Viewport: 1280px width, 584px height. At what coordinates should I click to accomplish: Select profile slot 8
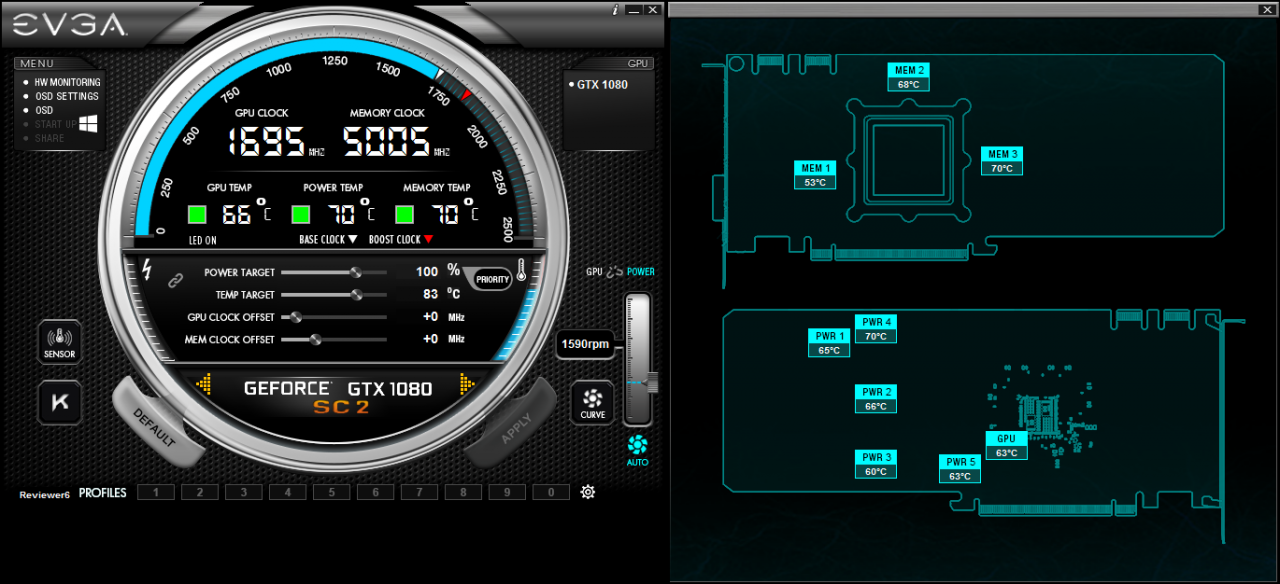(x=464, y=492)
